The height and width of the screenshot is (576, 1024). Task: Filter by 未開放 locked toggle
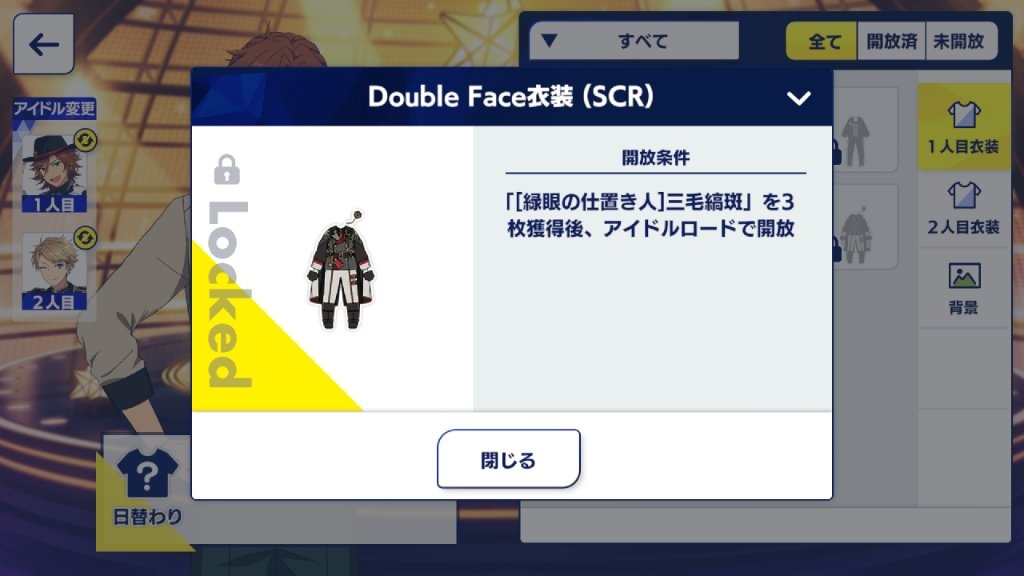pyautogui.click(x=961, y=41)
